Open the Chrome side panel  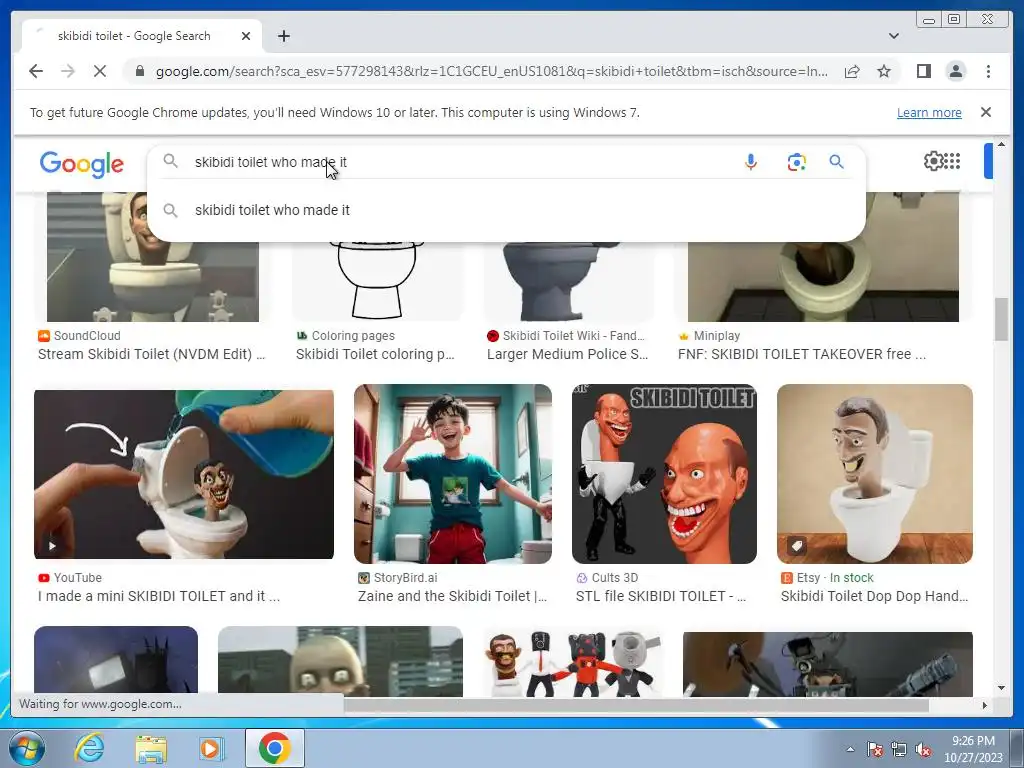[923, 71]
